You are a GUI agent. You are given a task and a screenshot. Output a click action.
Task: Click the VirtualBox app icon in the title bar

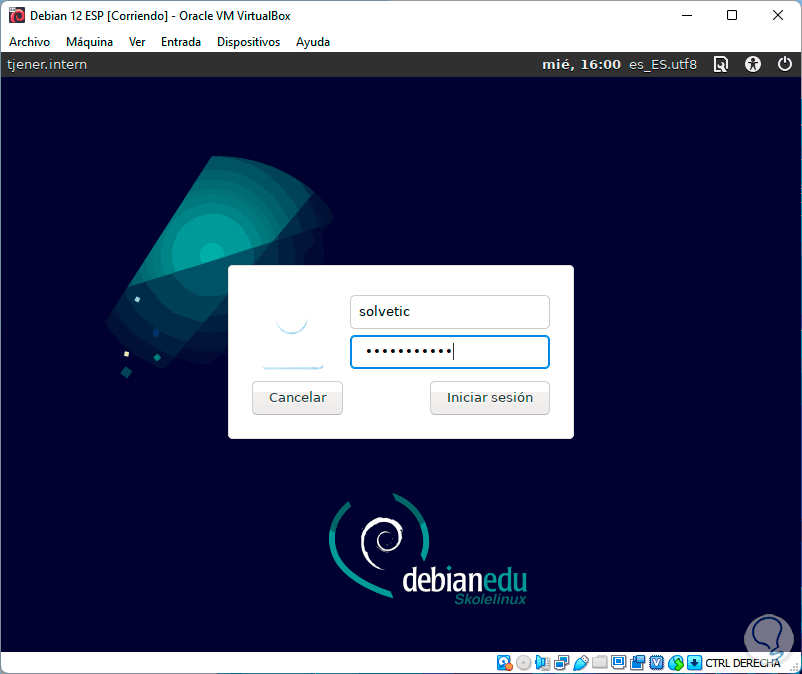click(x=16, y=15)
